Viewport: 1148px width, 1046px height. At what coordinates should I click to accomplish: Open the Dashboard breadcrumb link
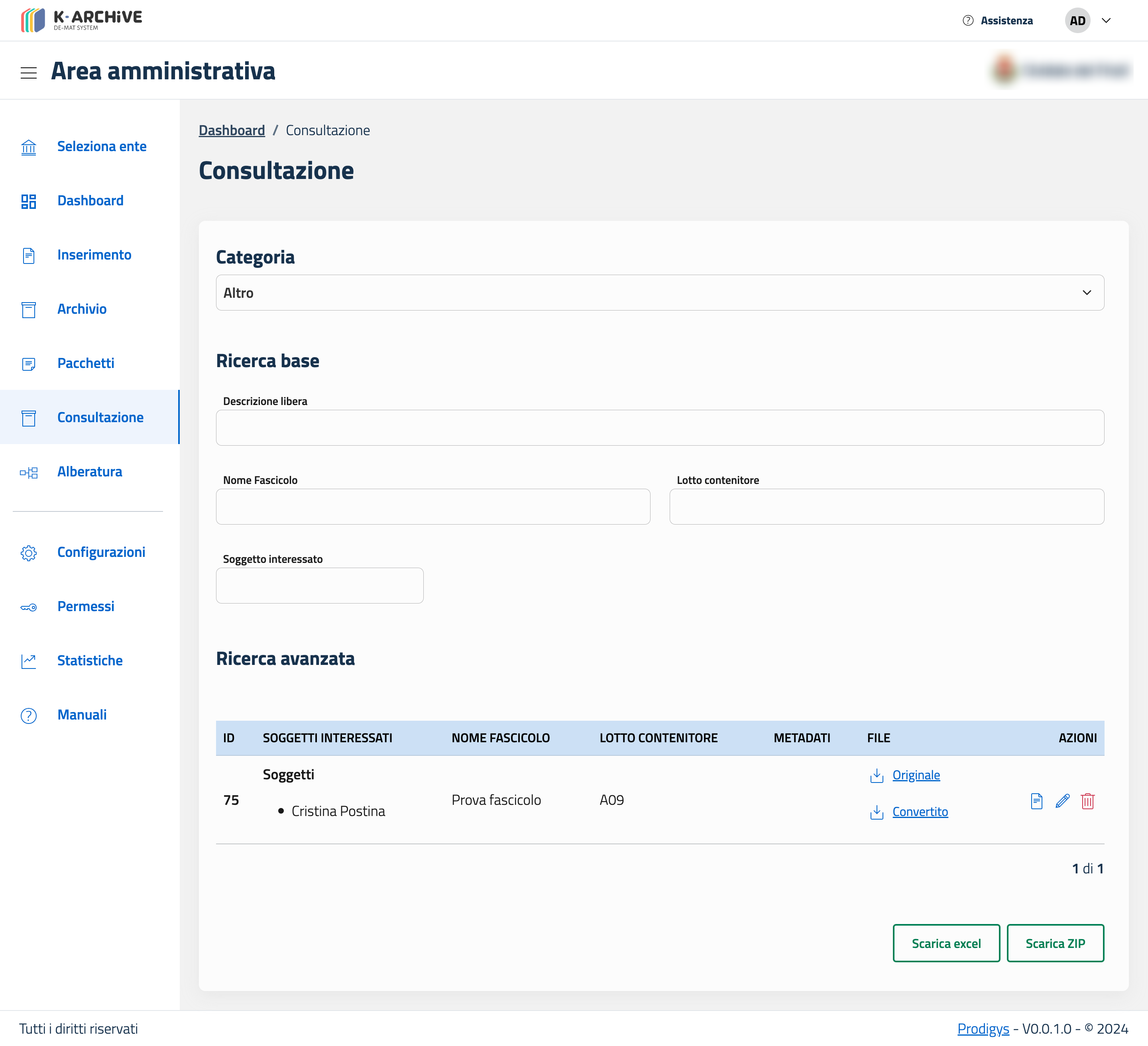pos(231,130)
